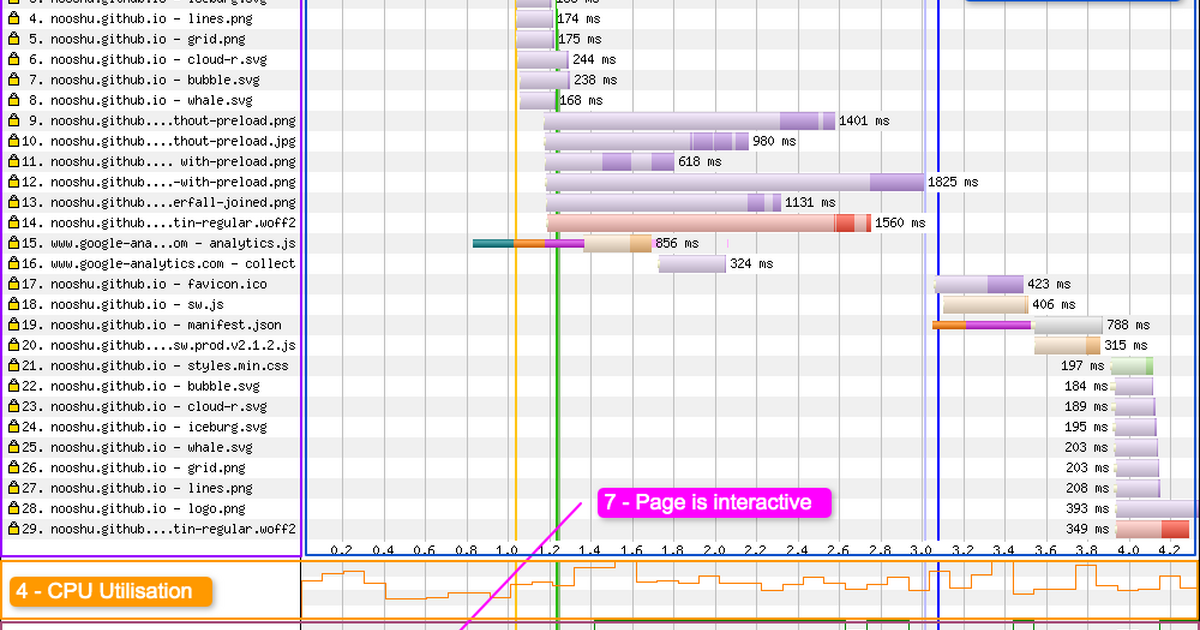The height and width of the screenshot is (630, 1200).
Task: Click the lock icon on row 21 styles.min.css
Action: pyautogui.click(x=14, y=366)
